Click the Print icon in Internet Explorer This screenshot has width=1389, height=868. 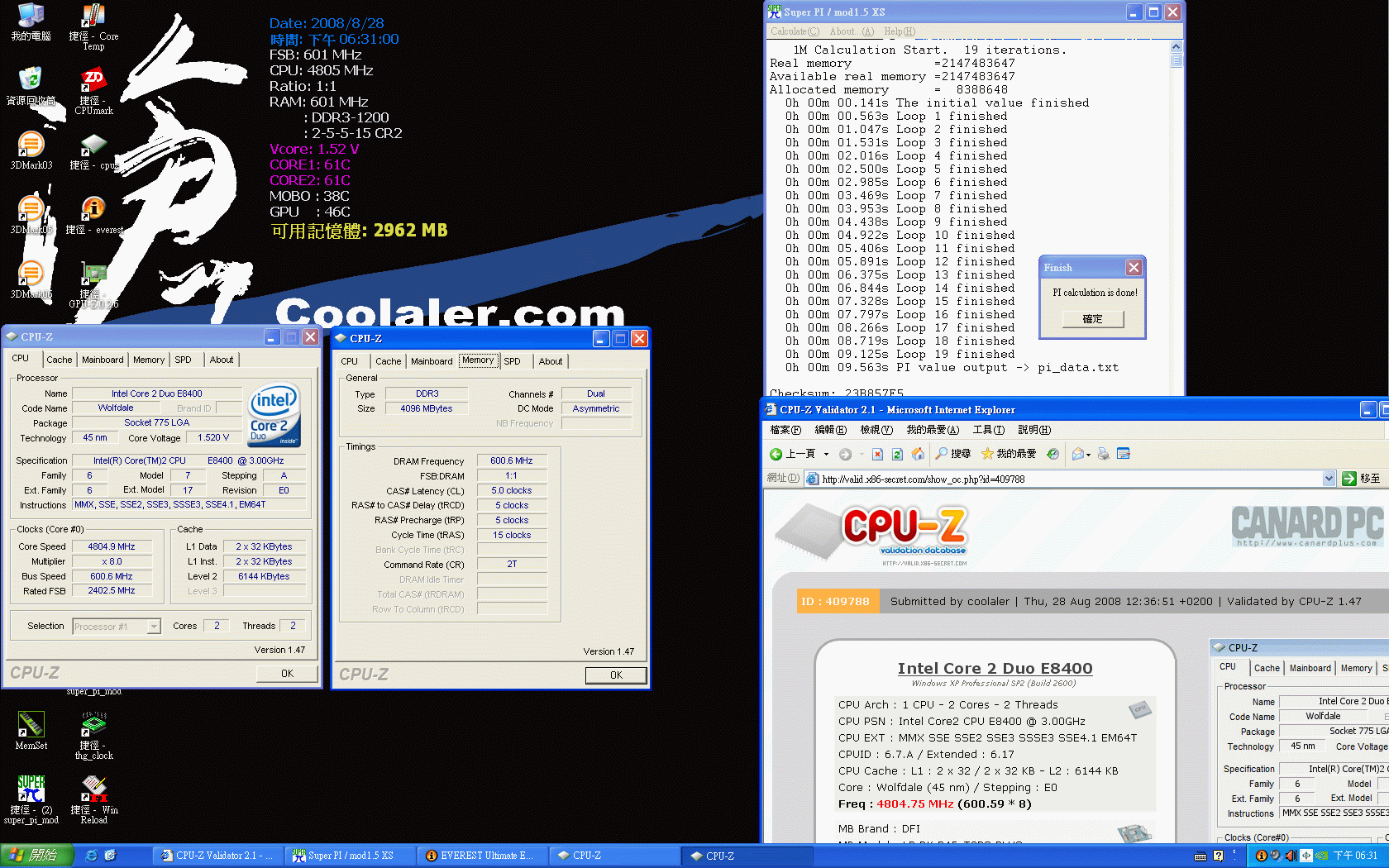[1103, 454]
